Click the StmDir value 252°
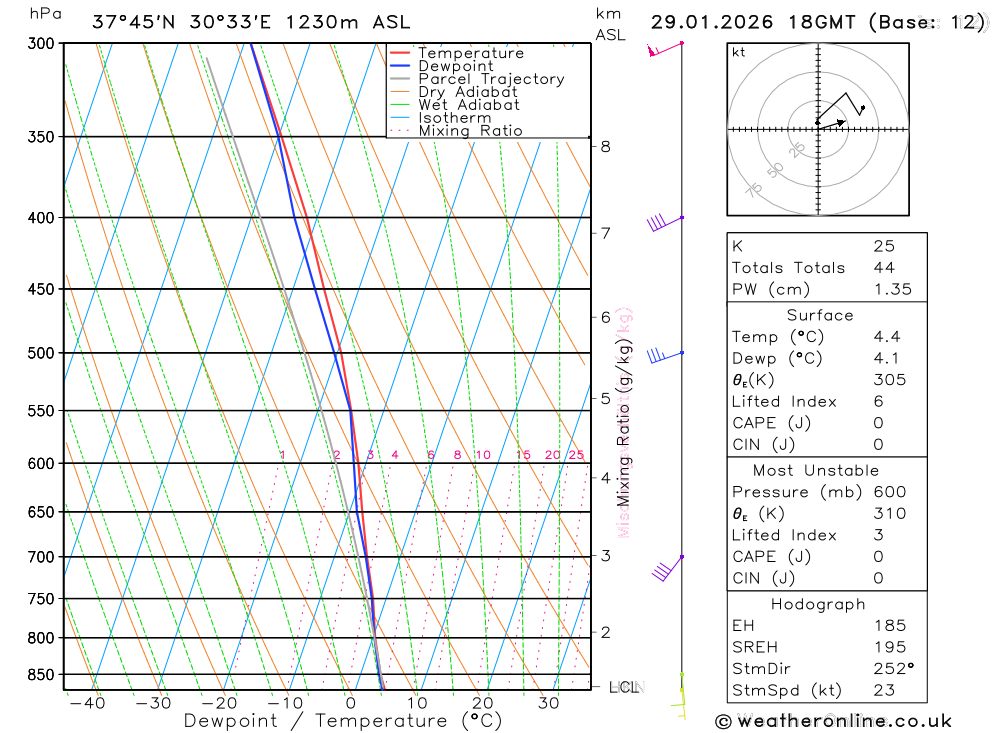Screen dimensions: 1000x733 [893, 669]
